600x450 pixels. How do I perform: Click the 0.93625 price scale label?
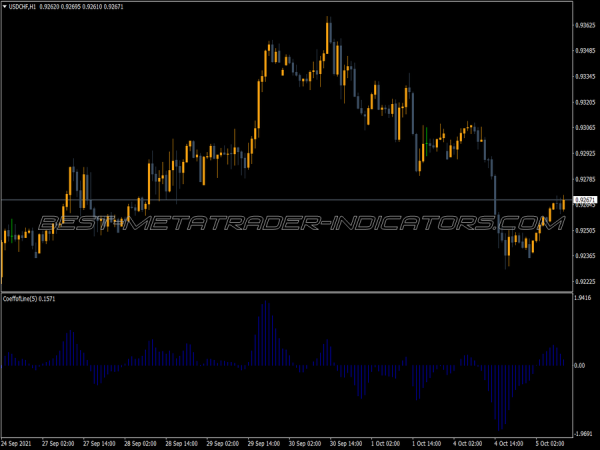point(585,25)
